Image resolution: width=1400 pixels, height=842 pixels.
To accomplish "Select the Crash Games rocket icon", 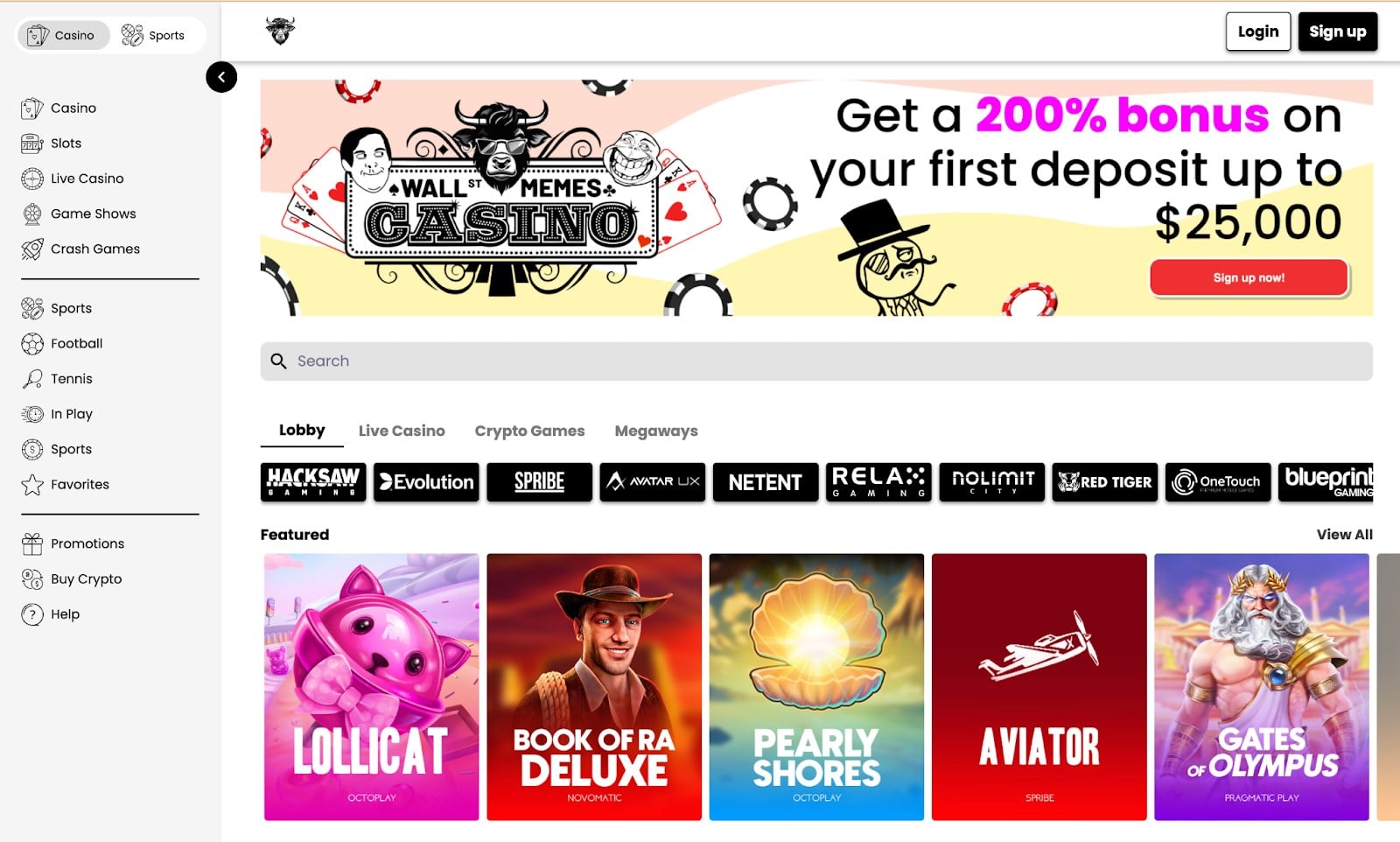I will pyautogui.click(x=32, y=249).
